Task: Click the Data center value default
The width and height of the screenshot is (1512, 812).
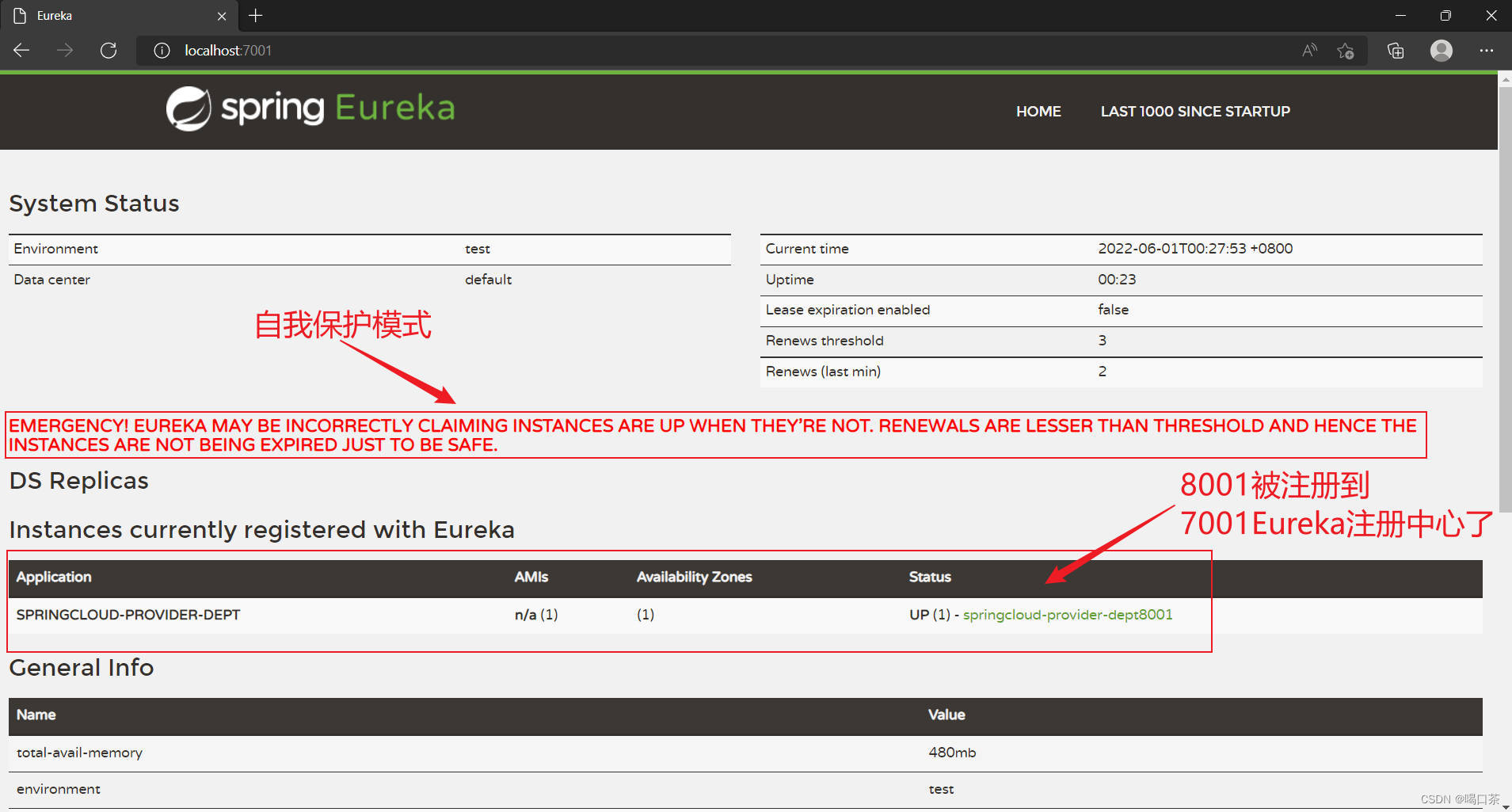Action: tap(488, 280)
